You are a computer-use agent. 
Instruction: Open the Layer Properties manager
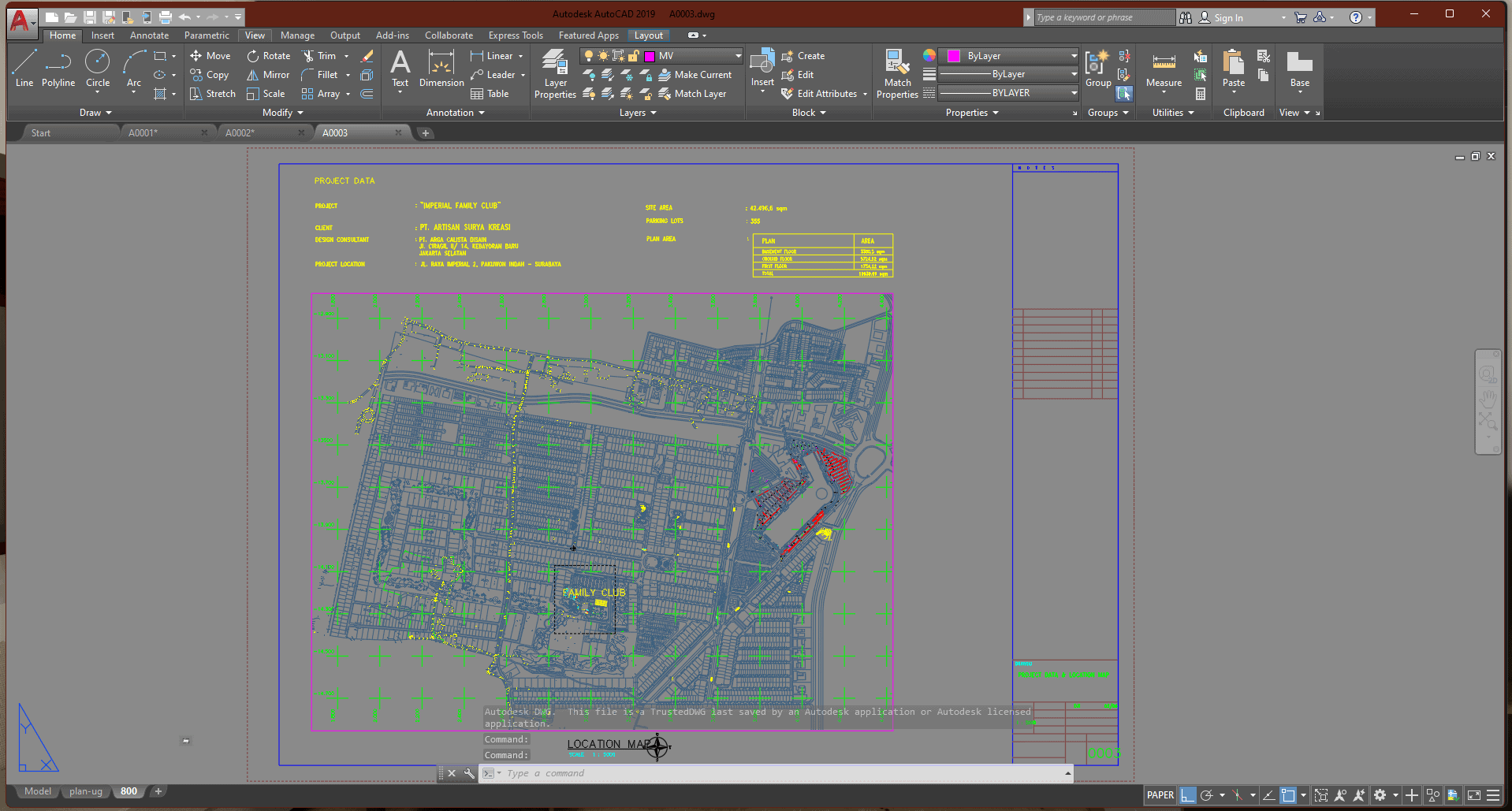pyautogui.click(x=554, y=73)
